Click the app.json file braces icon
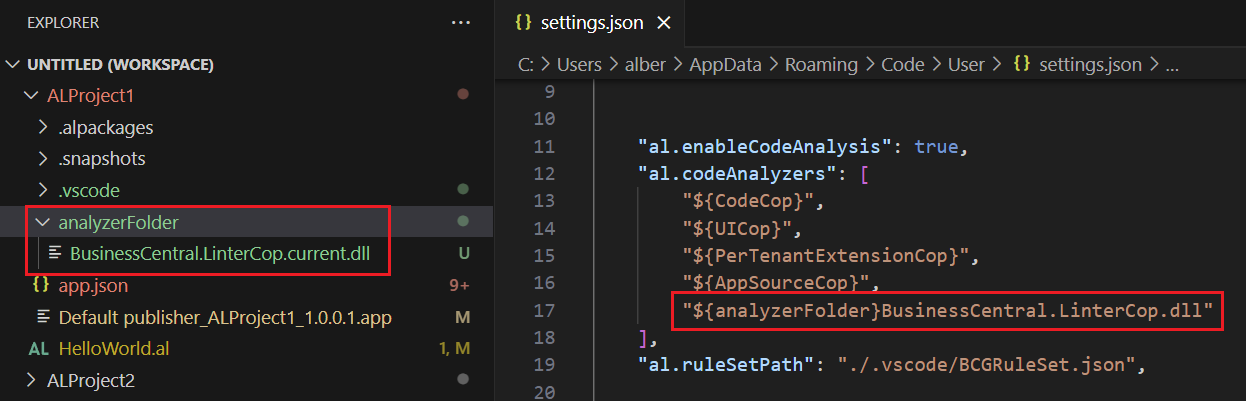This screenshot has height=401, width=1246. (x=41, y=286)
